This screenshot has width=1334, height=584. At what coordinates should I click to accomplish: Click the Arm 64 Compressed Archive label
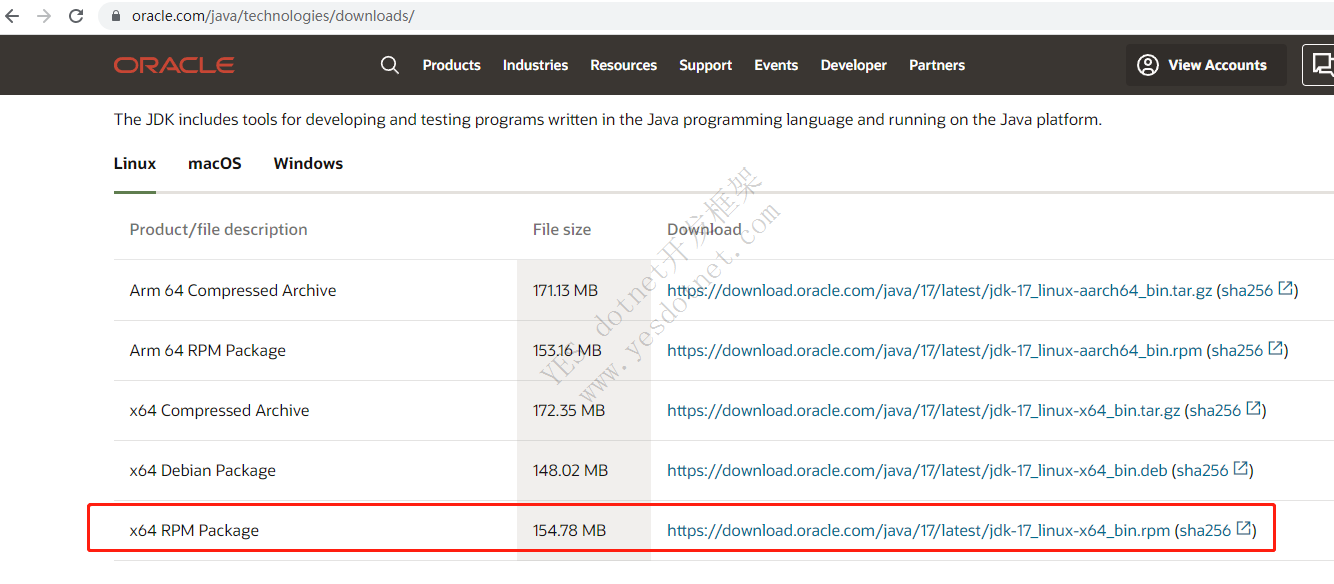pos(233,291)
